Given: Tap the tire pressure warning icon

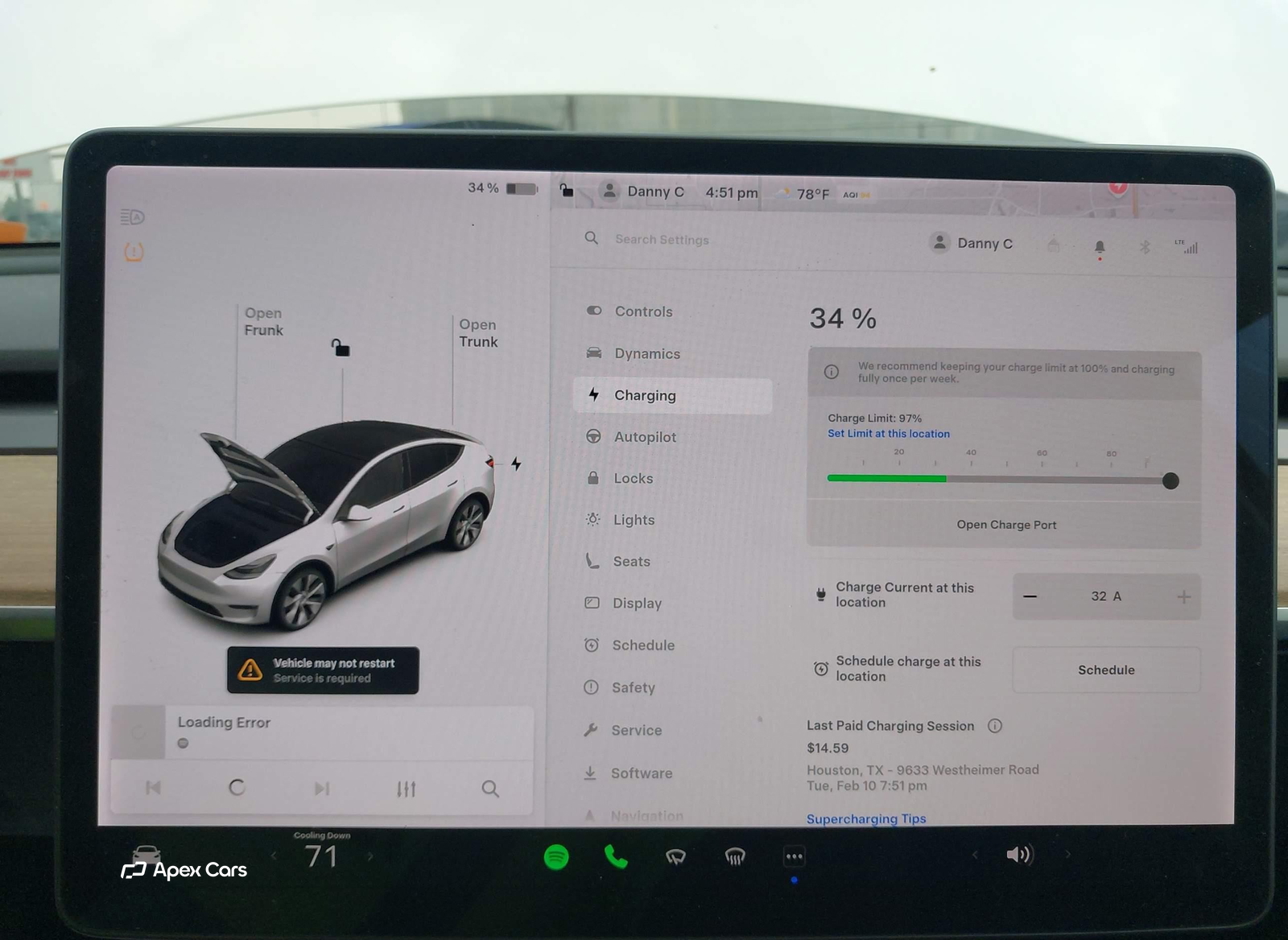Looking at the screenshot, I should (134, 252).
